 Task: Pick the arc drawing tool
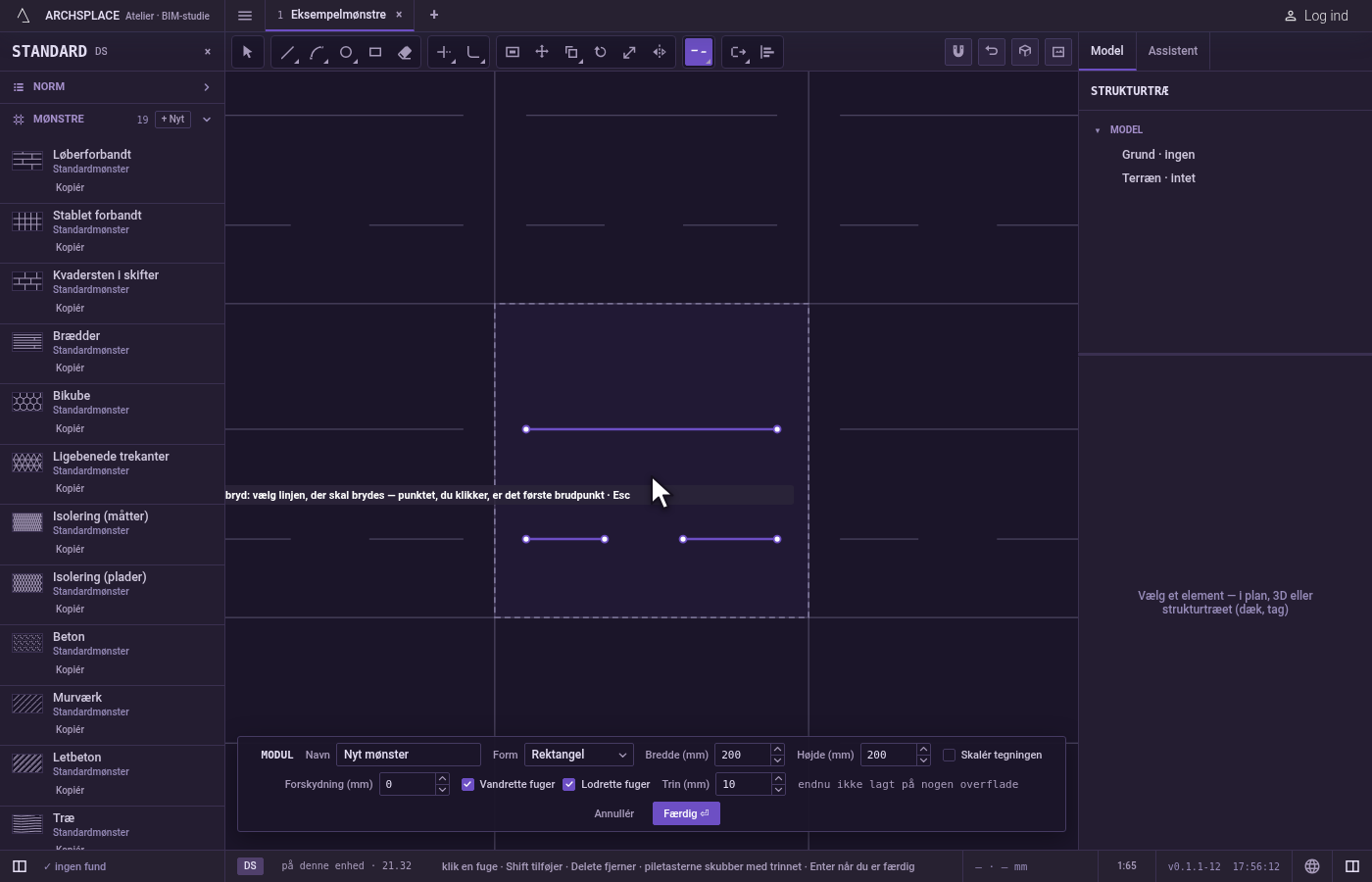(317, 52)
